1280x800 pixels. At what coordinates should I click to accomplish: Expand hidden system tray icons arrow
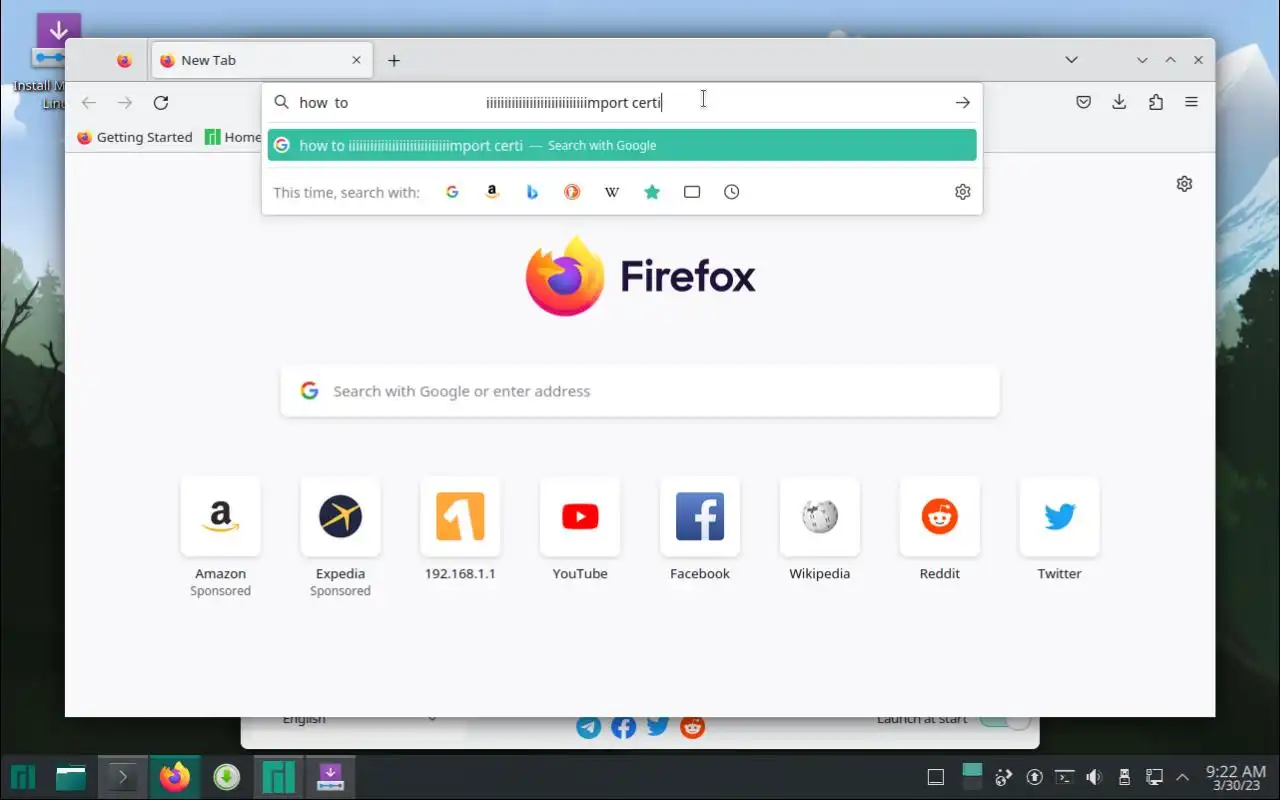pos(1183,777)
